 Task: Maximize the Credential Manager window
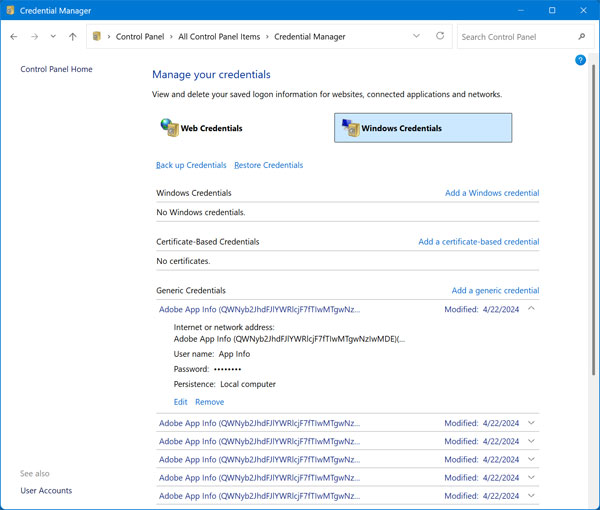pos(552,10)
